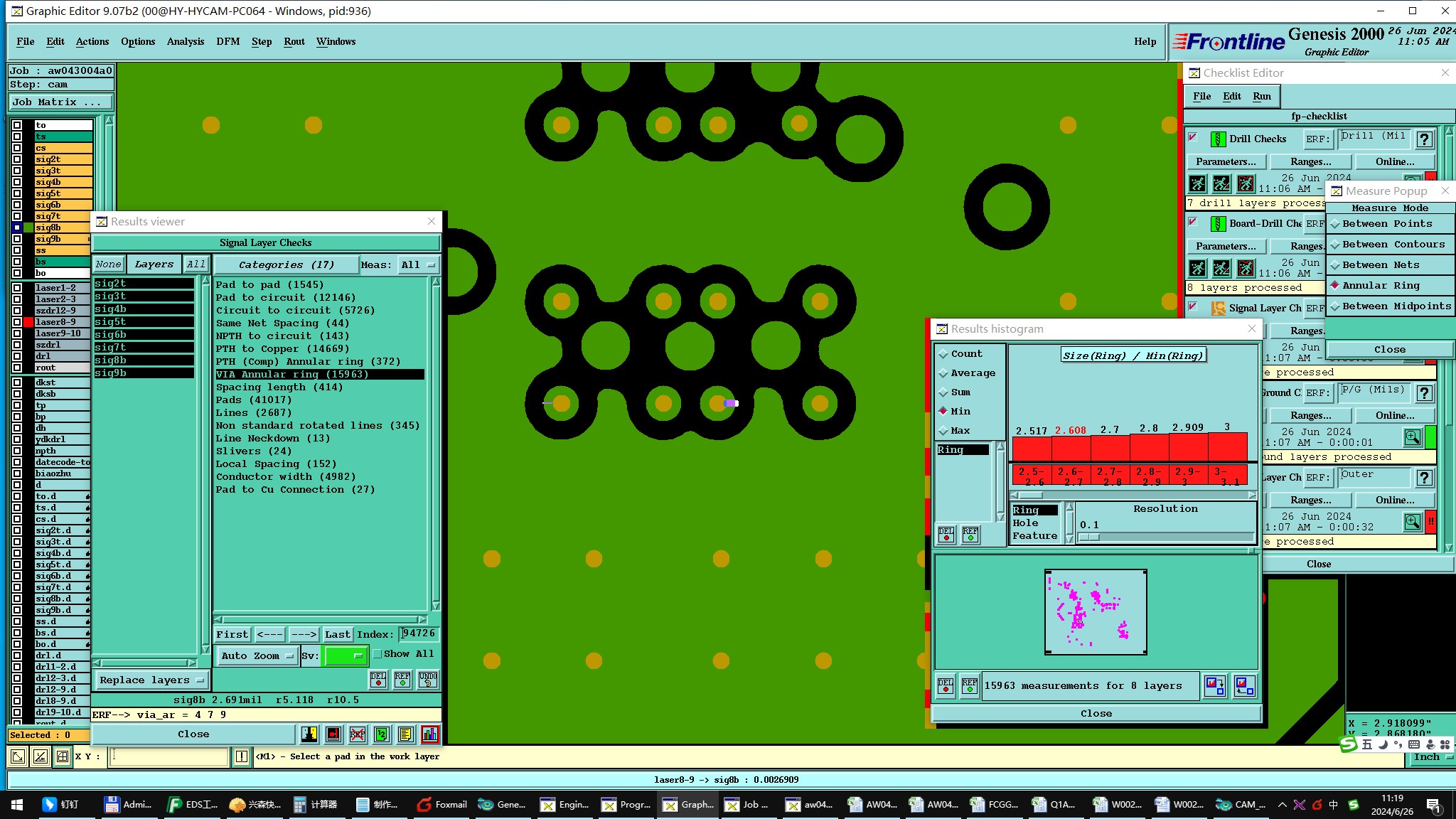Open the histogram icon in Results viewer

pos(429,734)
